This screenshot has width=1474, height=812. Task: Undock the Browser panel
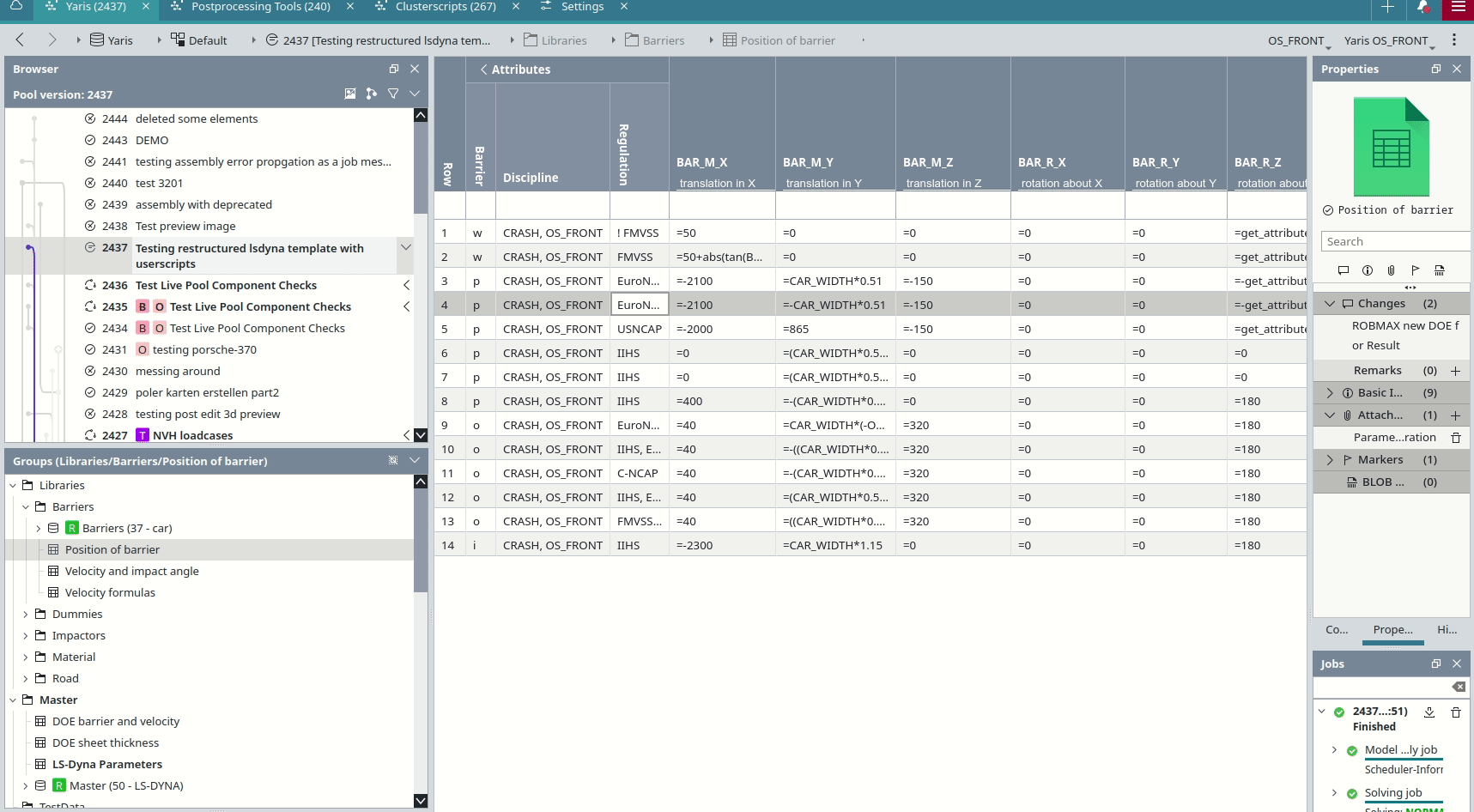[x=394, y=69]
